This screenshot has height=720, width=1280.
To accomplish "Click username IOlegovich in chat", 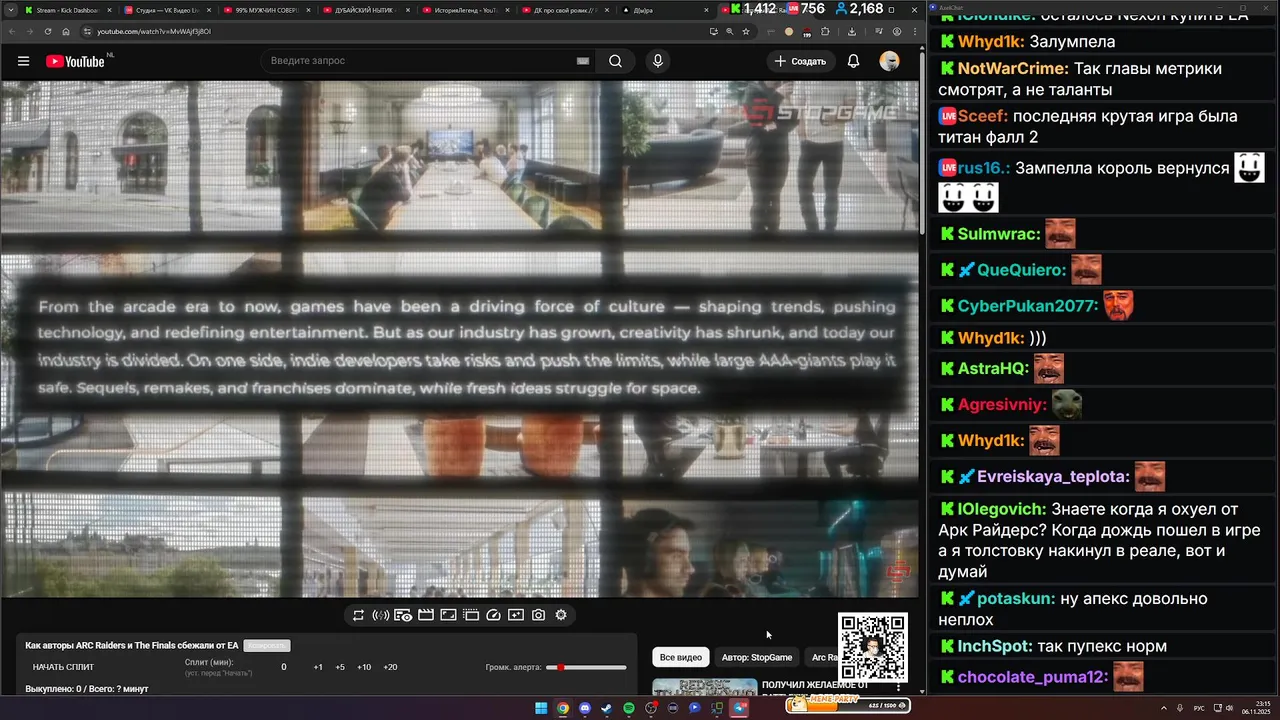I will 1002,509.
